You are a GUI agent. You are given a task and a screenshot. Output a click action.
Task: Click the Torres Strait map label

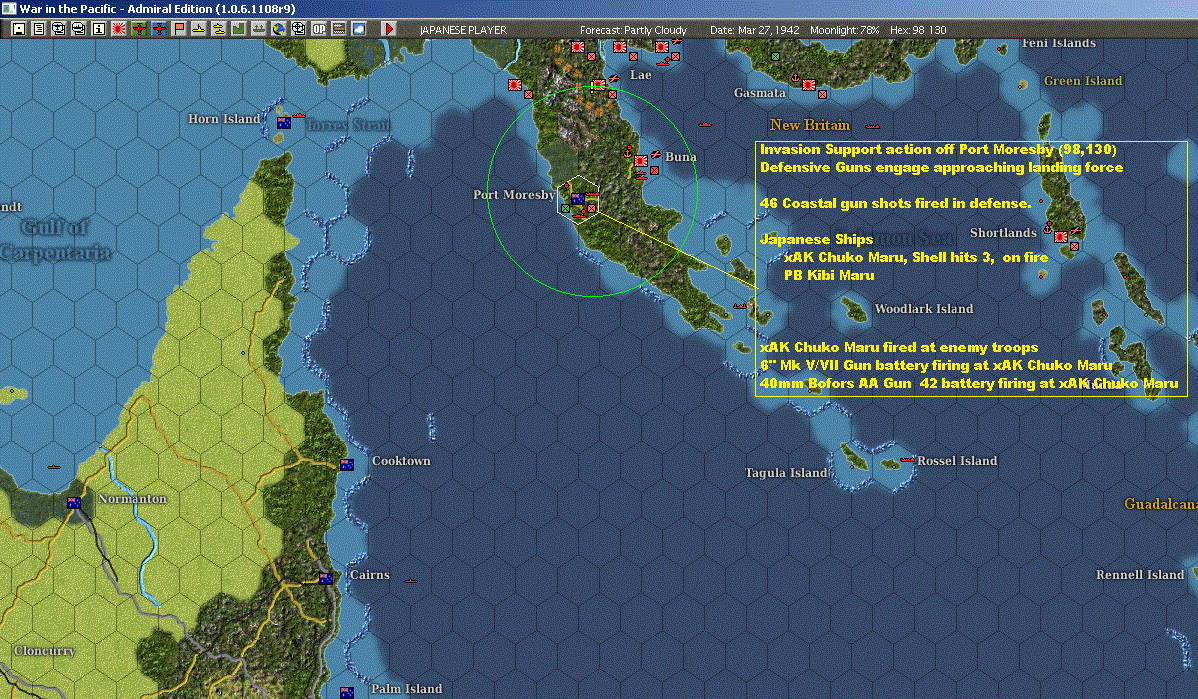[x=348, y=125]
